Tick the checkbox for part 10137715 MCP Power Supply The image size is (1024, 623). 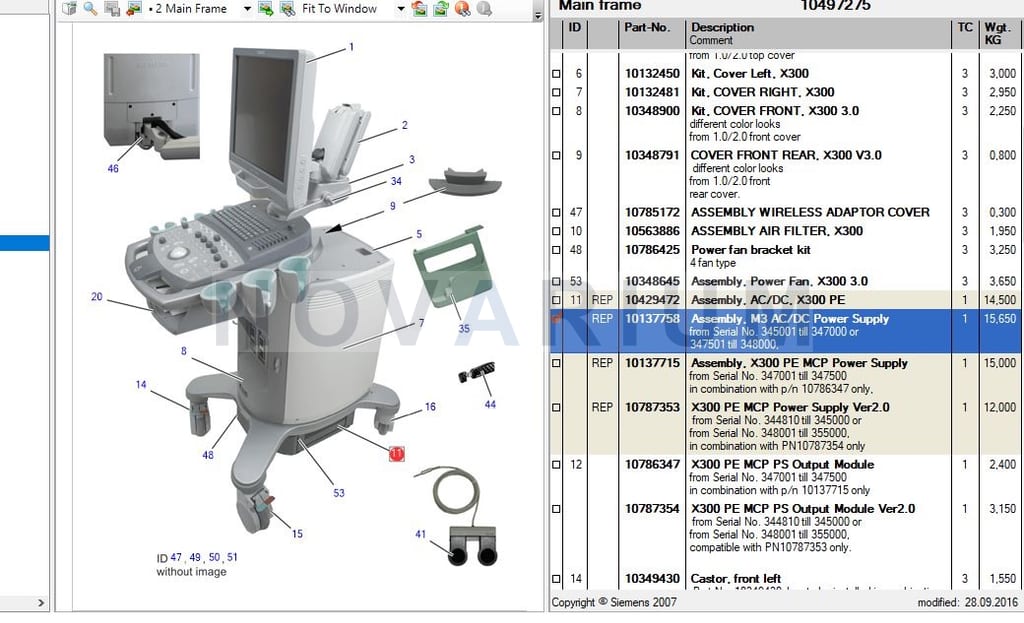click(556, 363)
